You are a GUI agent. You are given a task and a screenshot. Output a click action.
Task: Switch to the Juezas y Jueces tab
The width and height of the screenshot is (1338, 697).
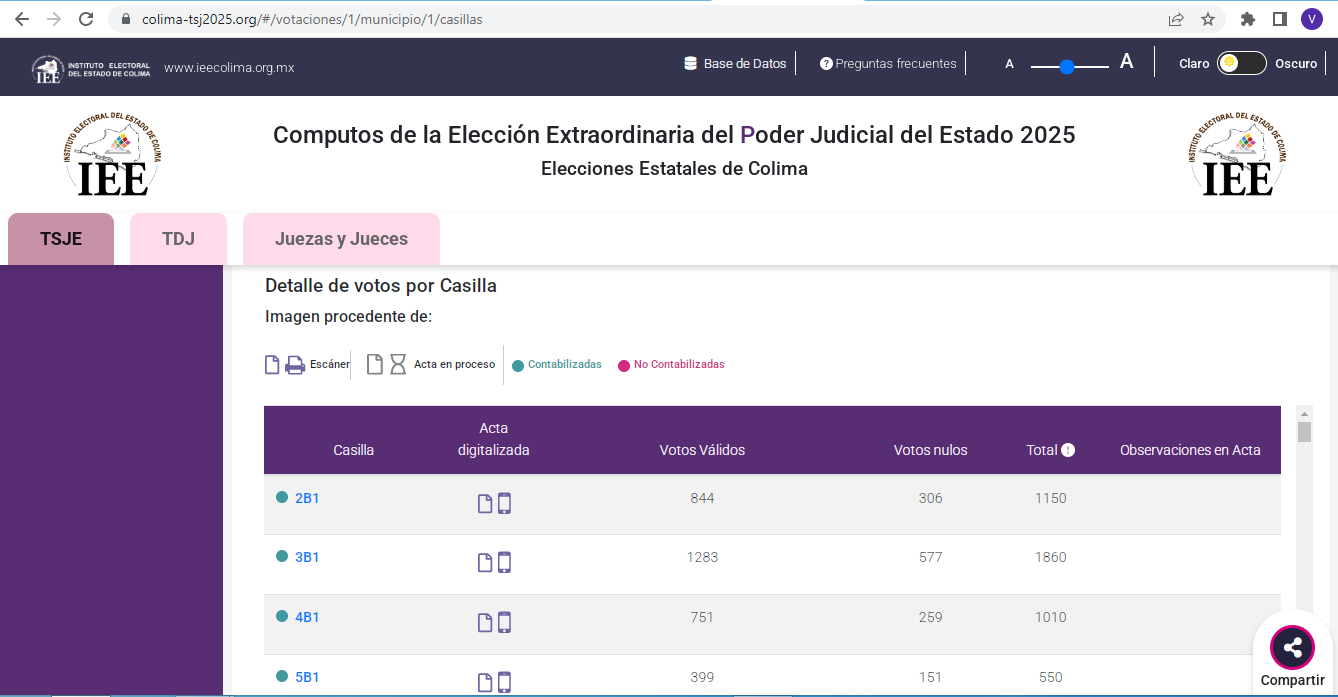click(x=341, y=239)
